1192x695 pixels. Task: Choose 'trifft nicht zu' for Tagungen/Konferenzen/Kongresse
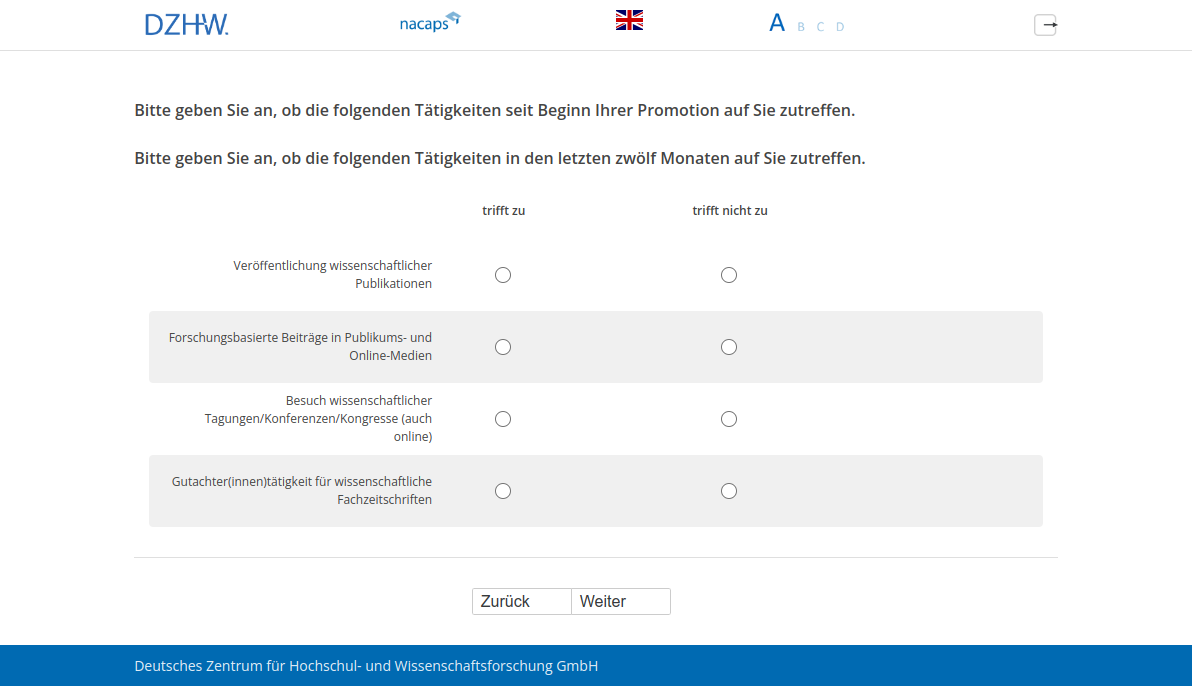[729, 419]
